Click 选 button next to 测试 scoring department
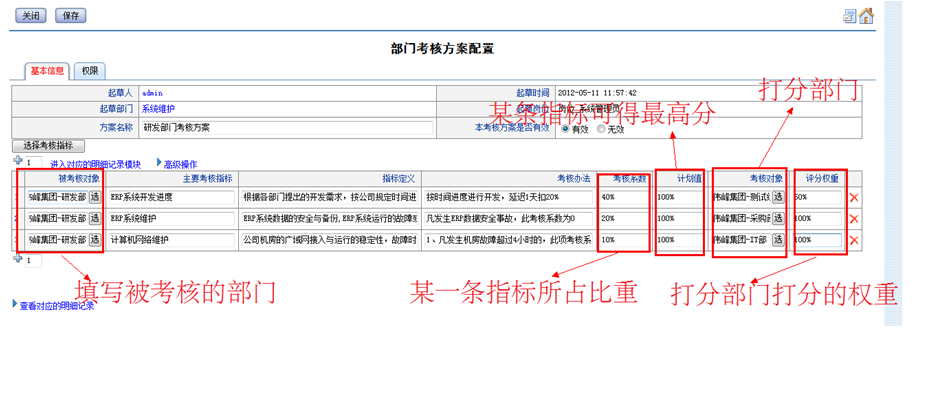This screenshot has width=928, height=393. click(778, 197)
